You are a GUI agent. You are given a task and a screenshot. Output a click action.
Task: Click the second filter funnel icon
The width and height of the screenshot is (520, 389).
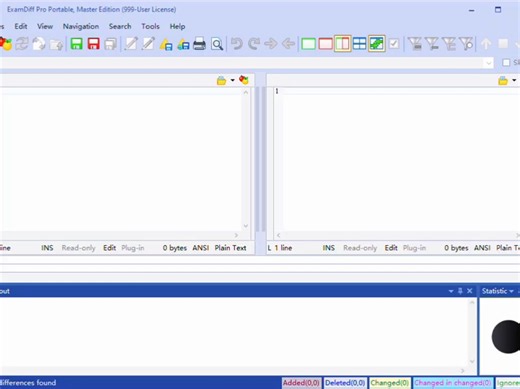pos(432,44)
